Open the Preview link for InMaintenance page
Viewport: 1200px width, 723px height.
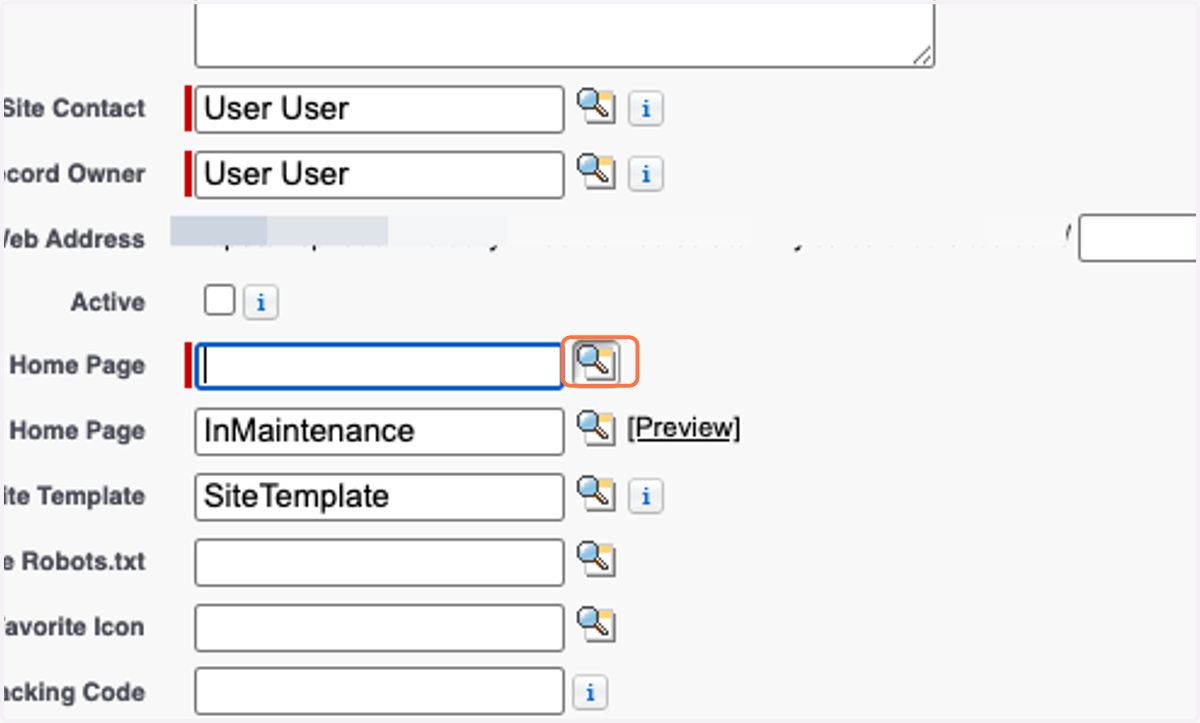tap(684, 428)
